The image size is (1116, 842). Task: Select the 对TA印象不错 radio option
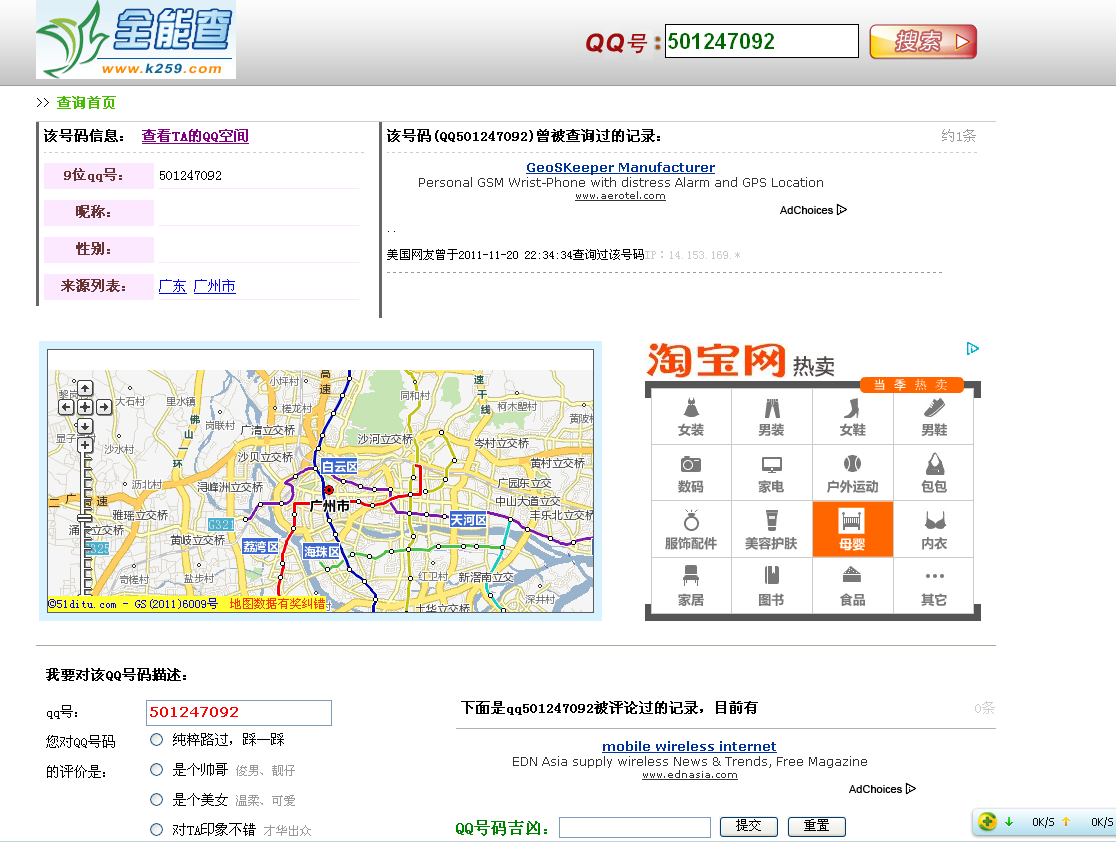(x=156, y=829)
